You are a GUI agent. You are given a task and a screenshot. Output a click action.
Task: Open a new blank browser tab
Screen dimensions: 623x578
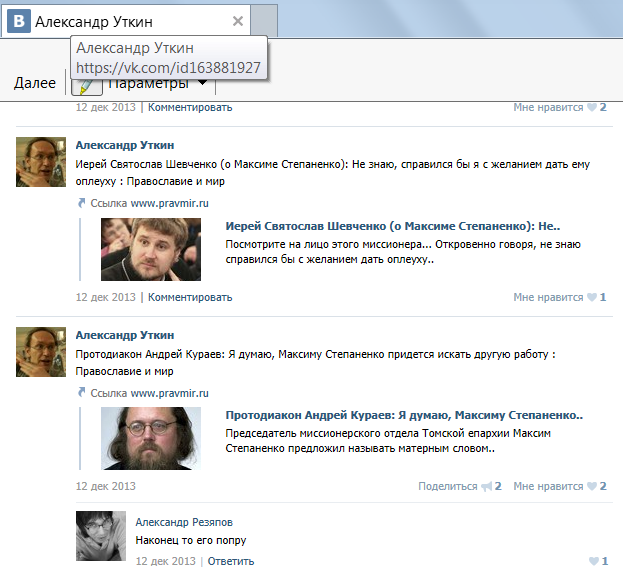(x=264, y=21)
